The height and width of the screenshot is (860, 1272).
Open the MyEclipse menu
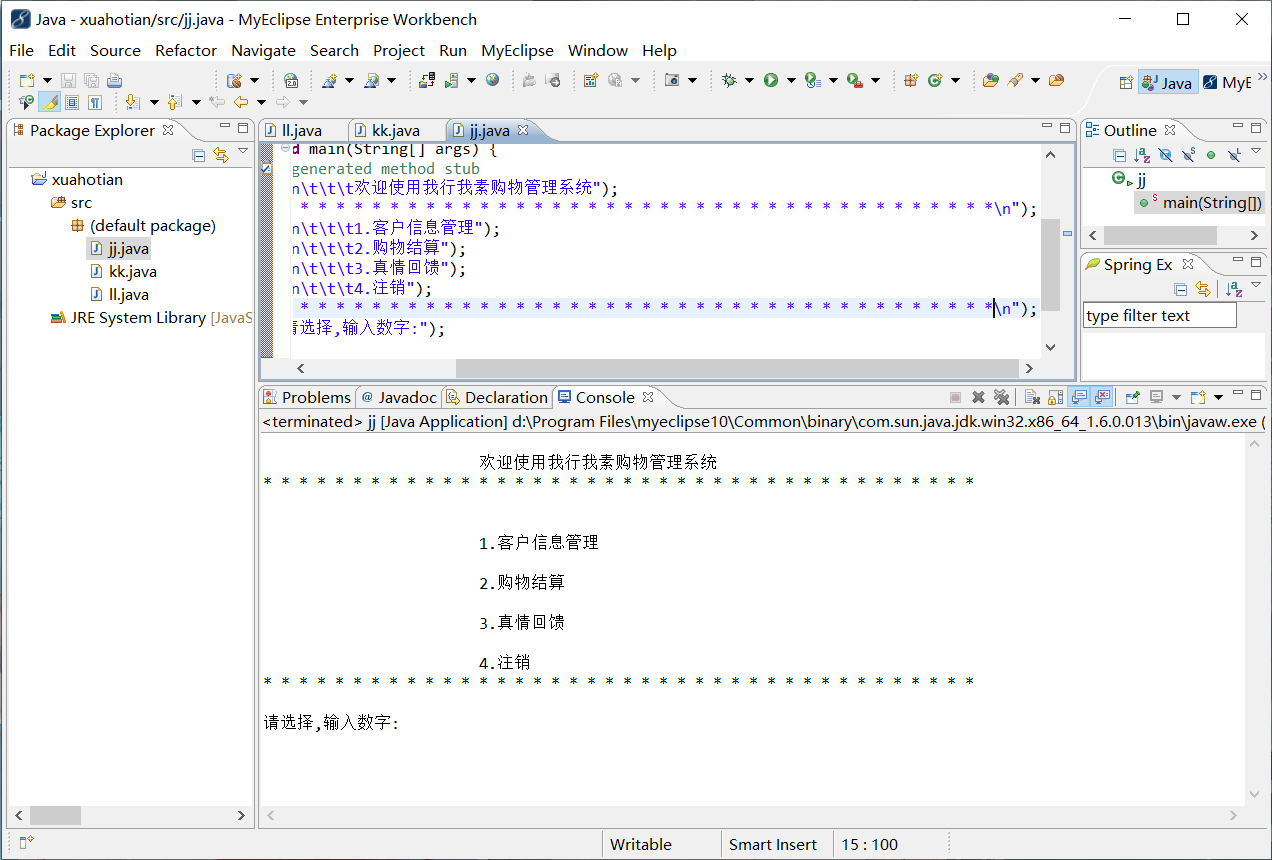coord(517,50)
